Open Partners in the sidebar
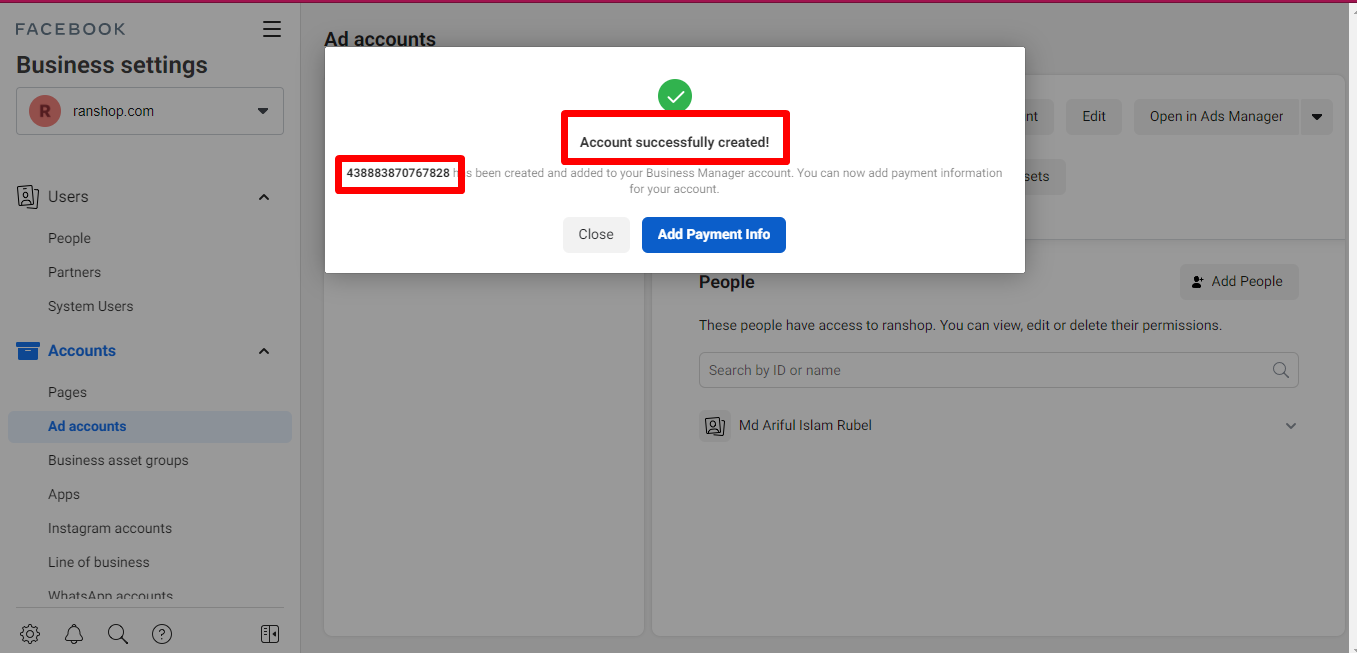This screenshot has width=1357, height=653. [74, 272]
